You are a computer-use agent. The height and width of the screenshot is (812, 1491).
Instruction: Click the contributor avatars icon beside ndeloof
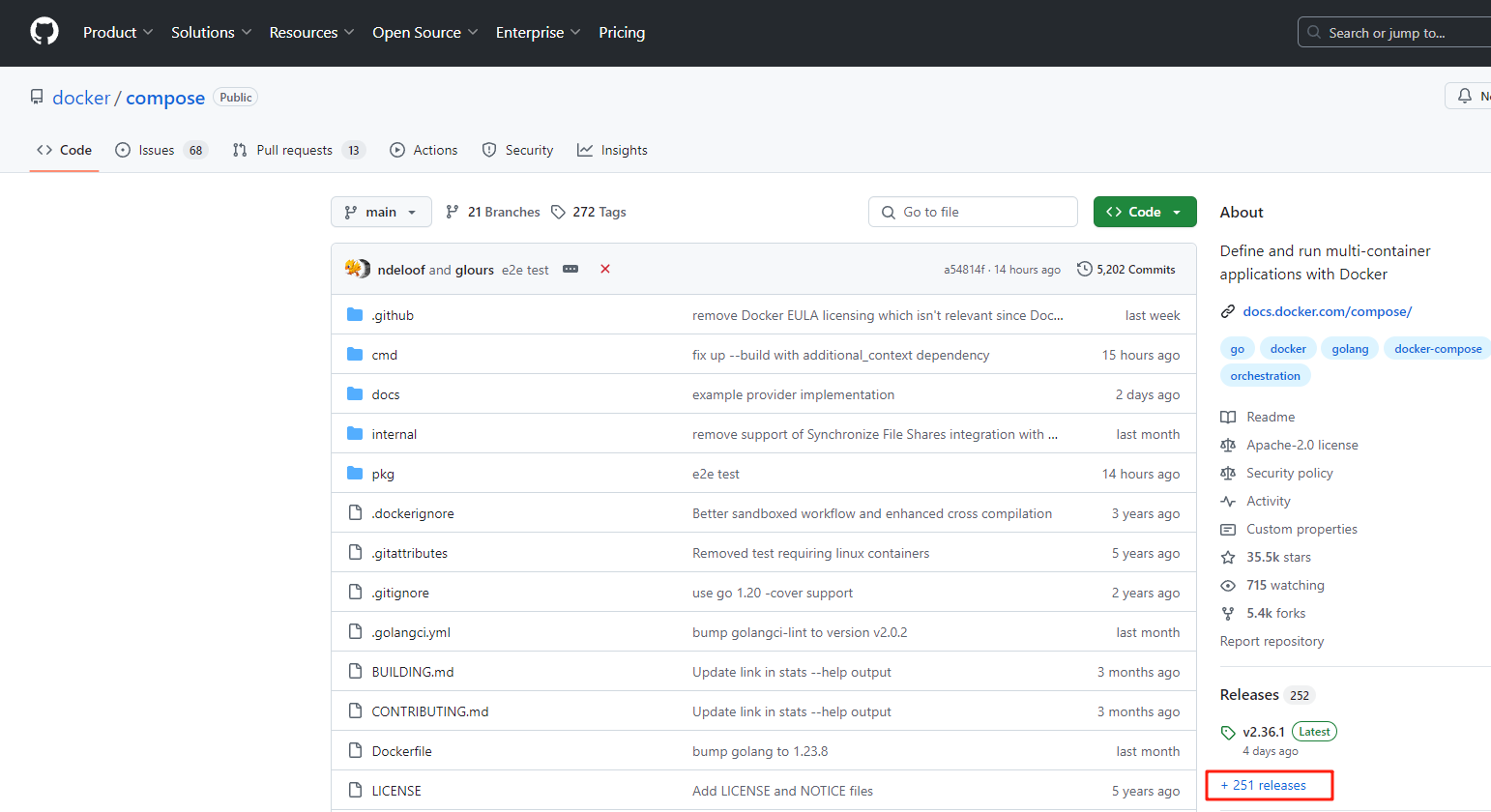coord(358,269)
